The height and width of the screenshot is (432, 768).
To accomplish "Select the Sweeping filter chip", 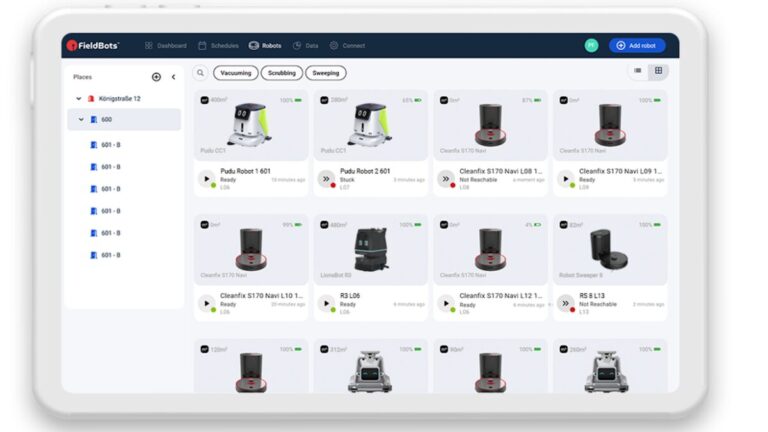I will pos(326,73).
